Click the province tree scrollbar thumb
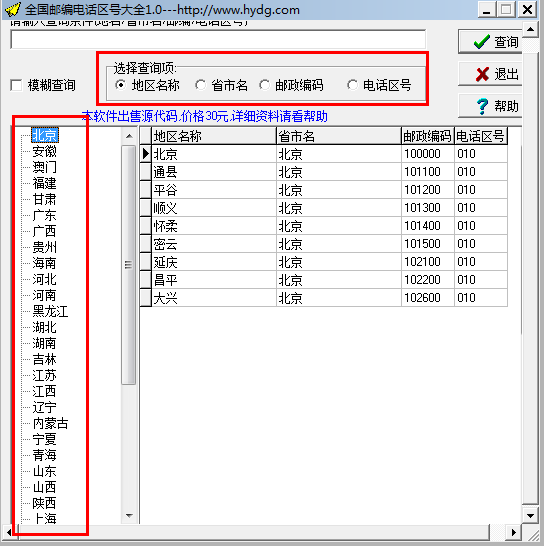 tap(129, 265)
